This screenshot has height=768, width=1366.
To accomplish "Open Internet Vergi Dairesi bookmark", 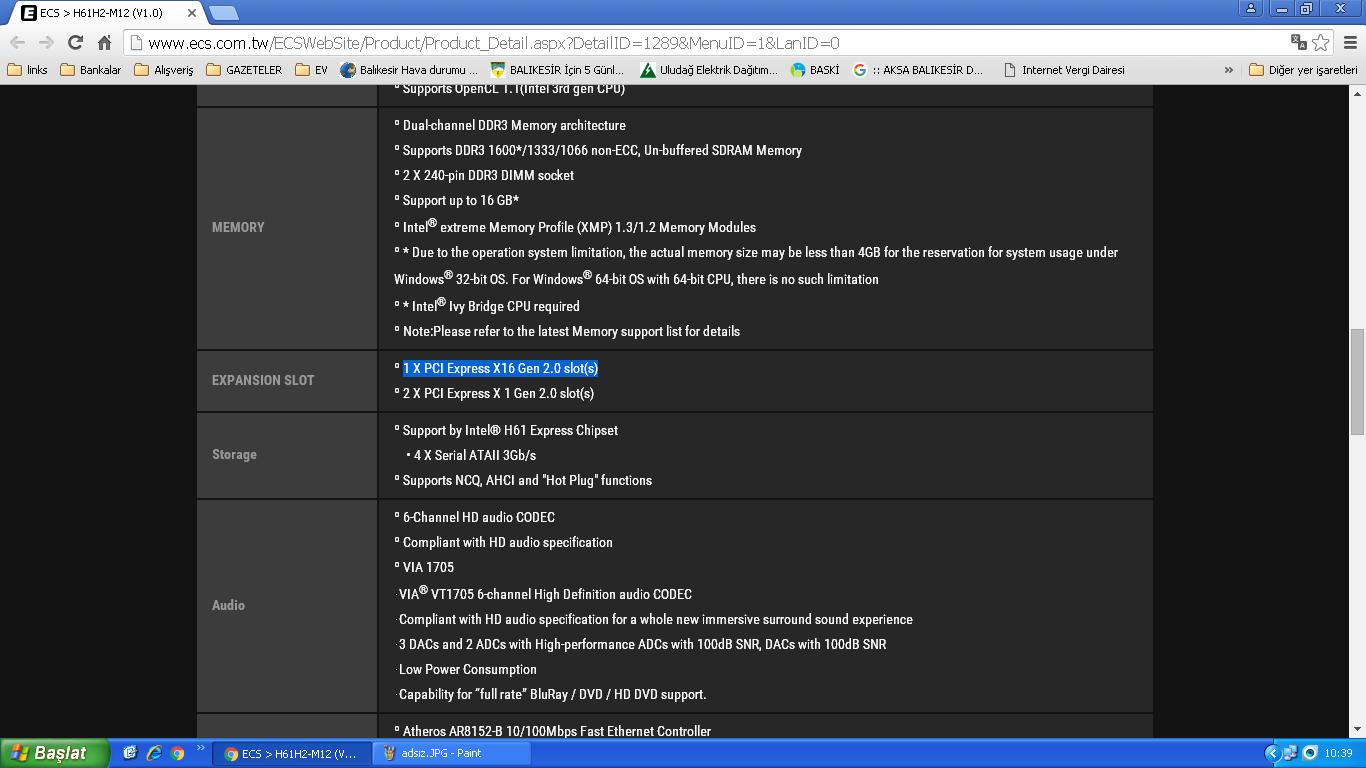I will click(x=1064, y=70).
